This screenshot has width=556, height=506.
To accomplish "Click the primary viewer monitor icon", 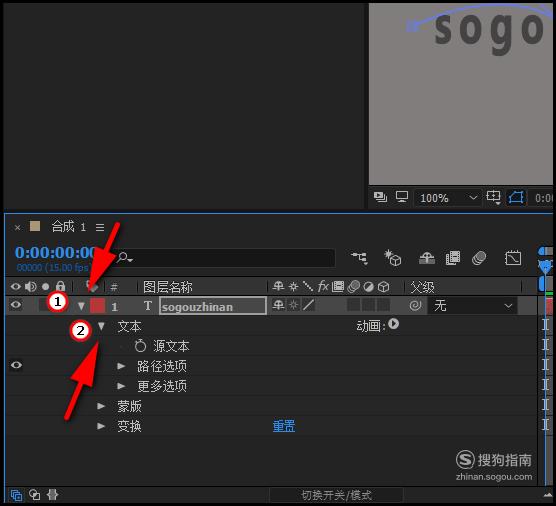I will 402,197.
